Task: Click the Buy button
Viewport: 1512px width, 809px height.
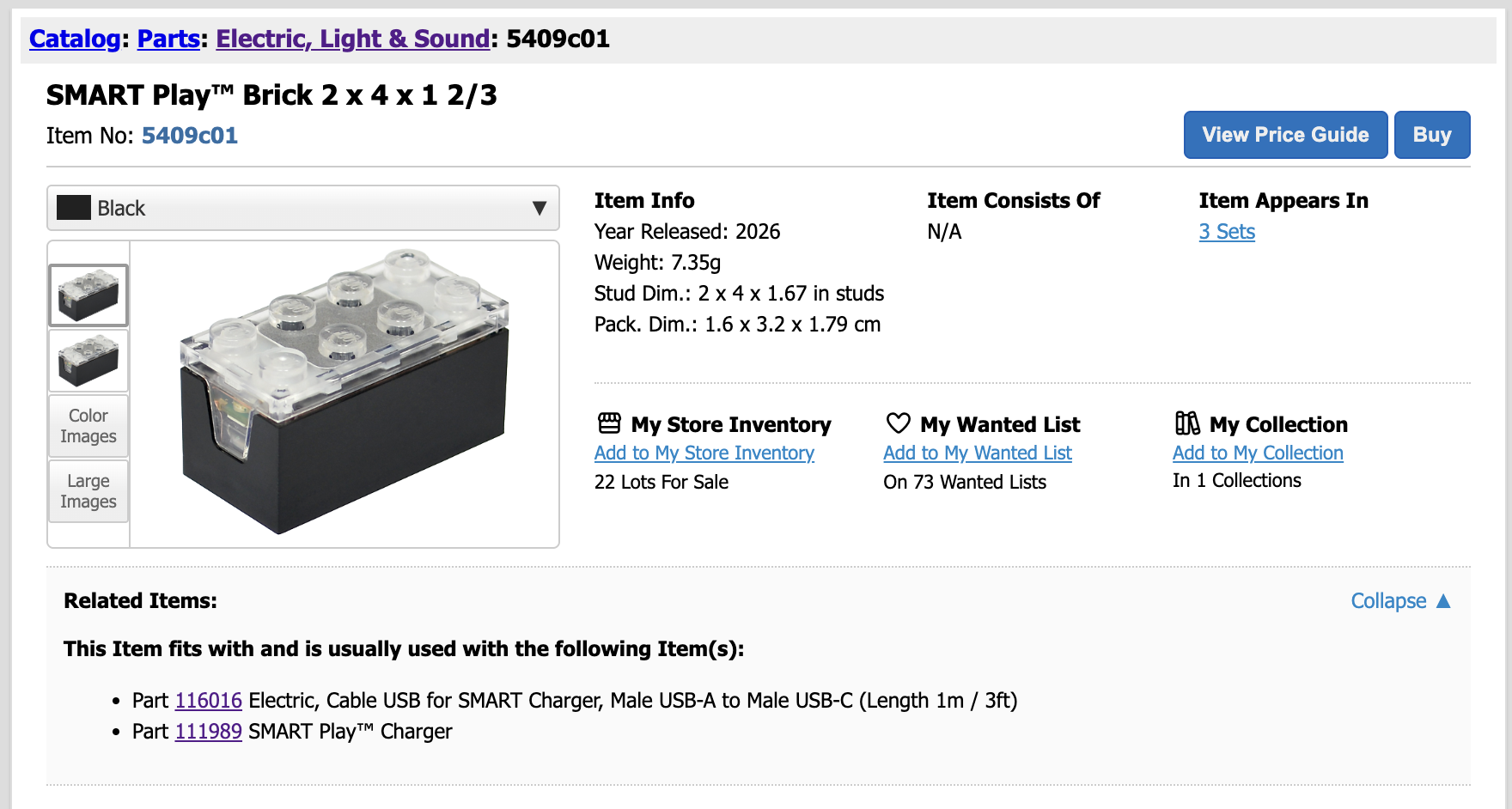Action: [1431, 135]
